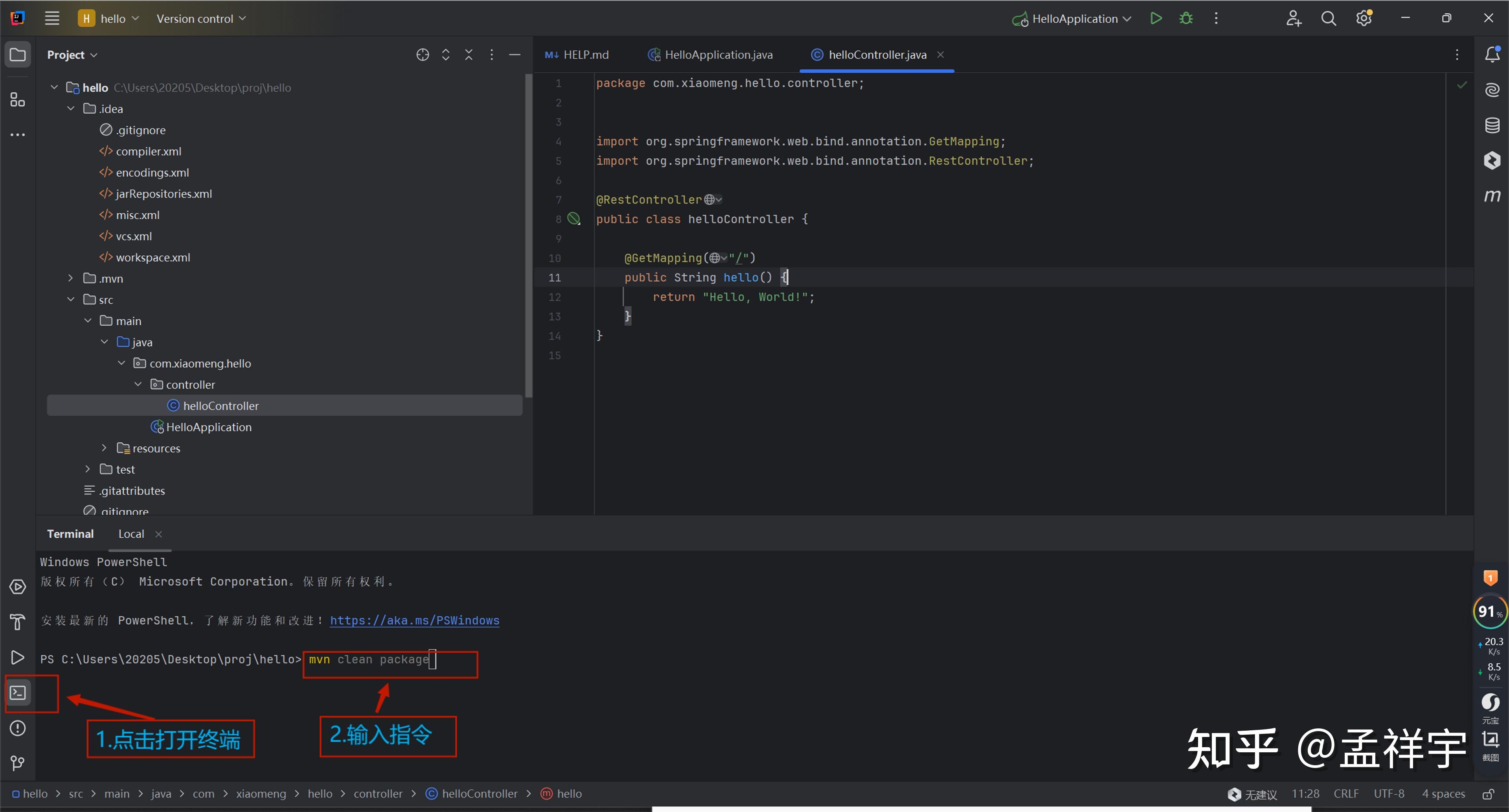Open the Git tool window icon
1509x812 pixels.
tap(18, 763)
